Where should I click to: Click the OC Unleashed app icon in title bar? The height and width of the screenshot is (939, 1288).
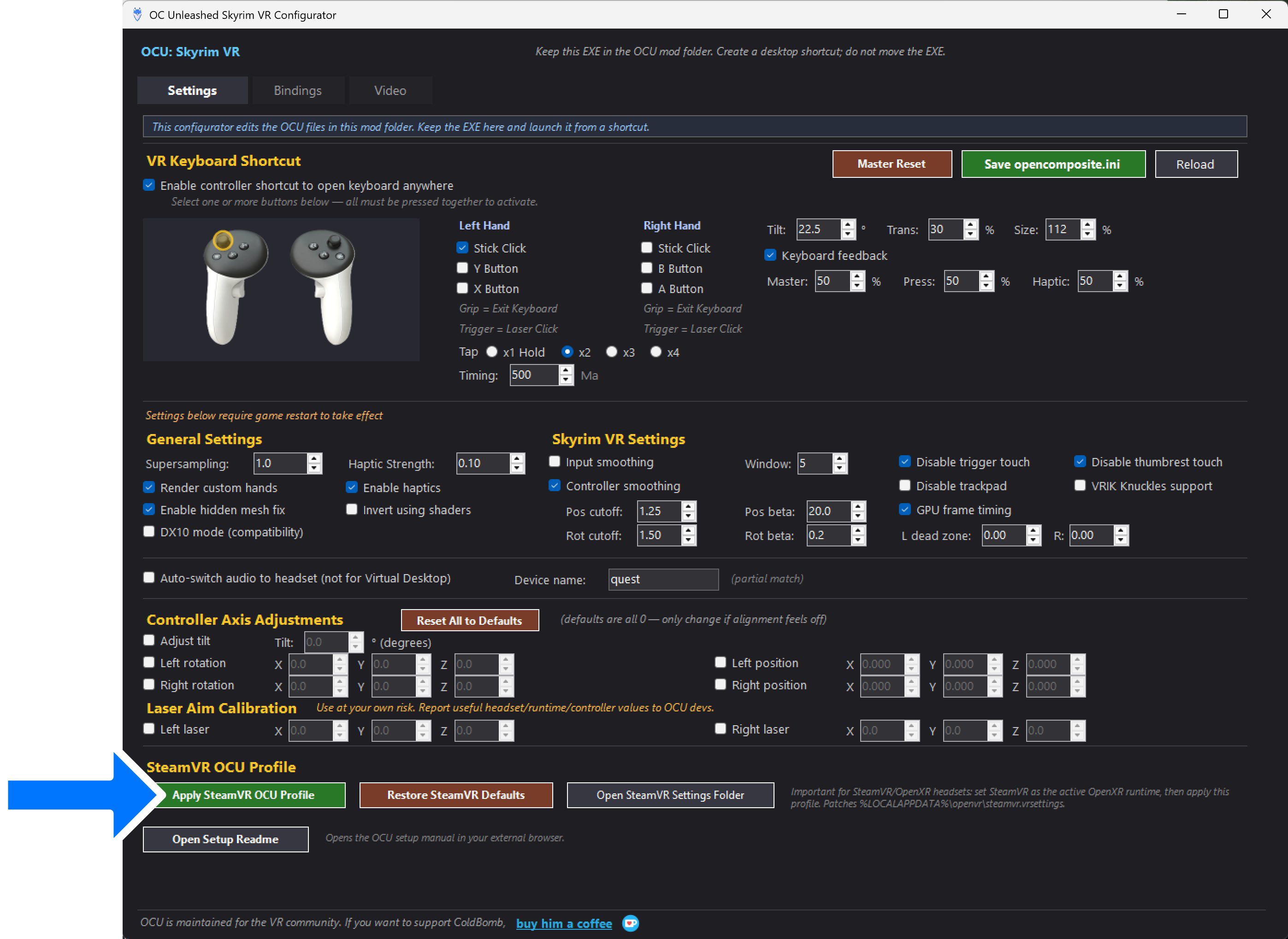[x=137, y=14]
